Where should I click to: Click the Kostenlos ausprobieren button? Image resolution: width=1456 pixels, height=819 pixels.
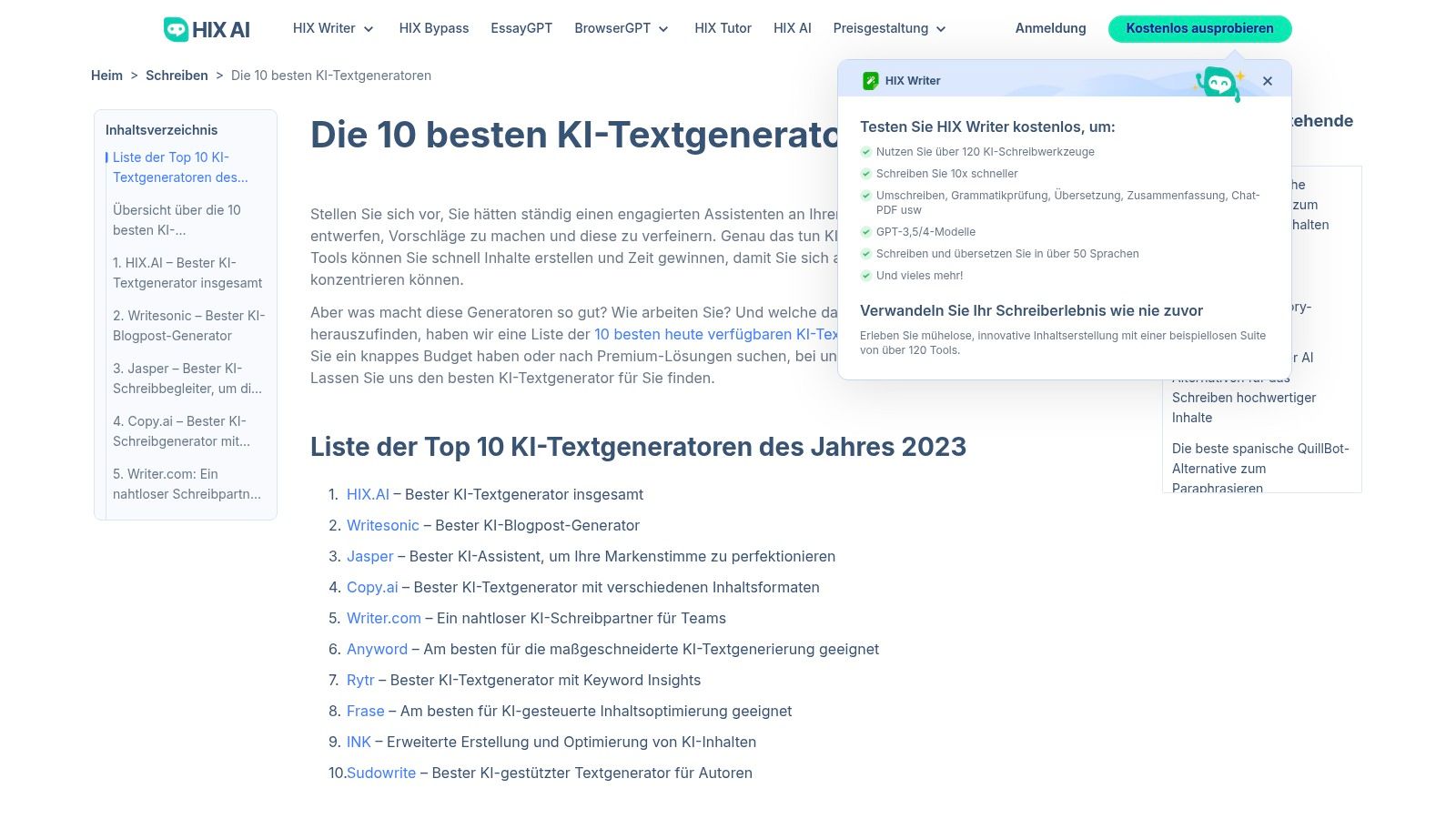pos(1200,29)
